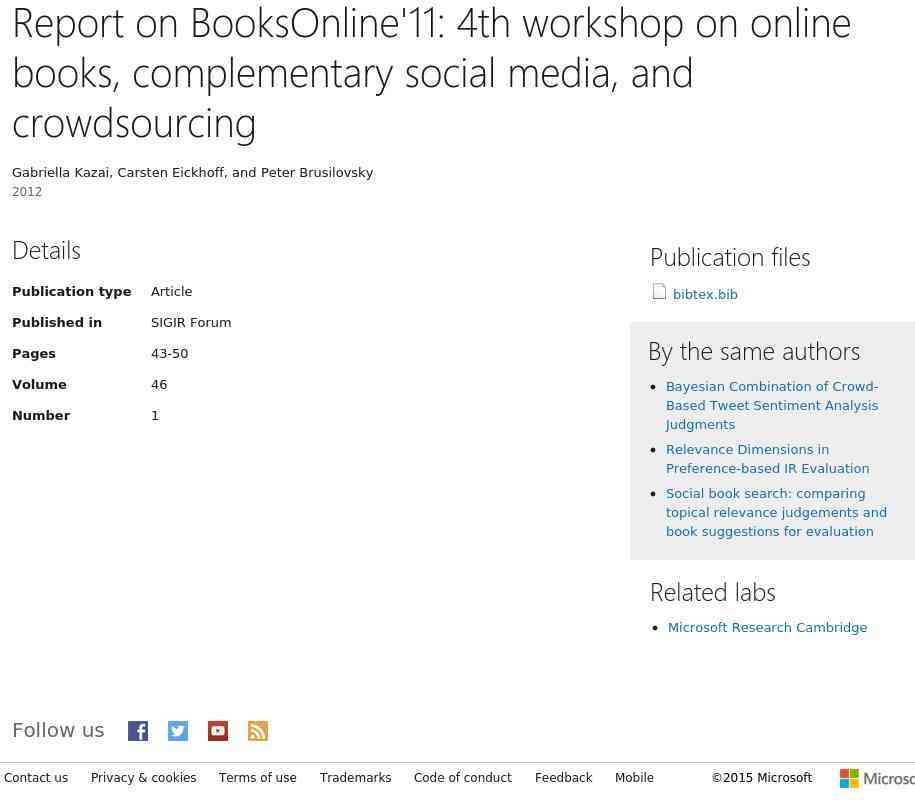Click the Article publication type value
Screen dimensions: 915x800
(172, 291)
